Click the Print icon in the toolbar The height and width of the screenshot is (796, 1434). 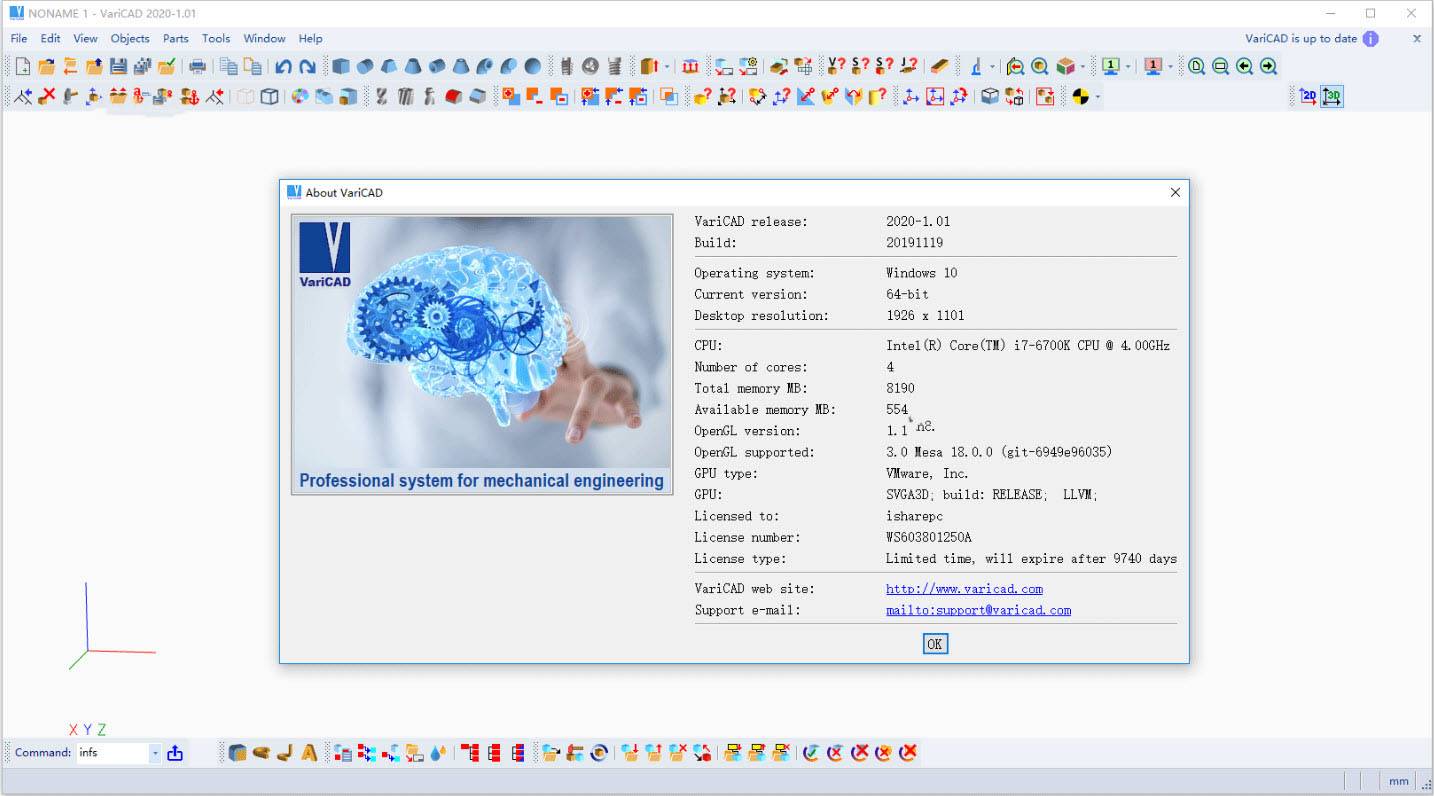coord(197,66)
